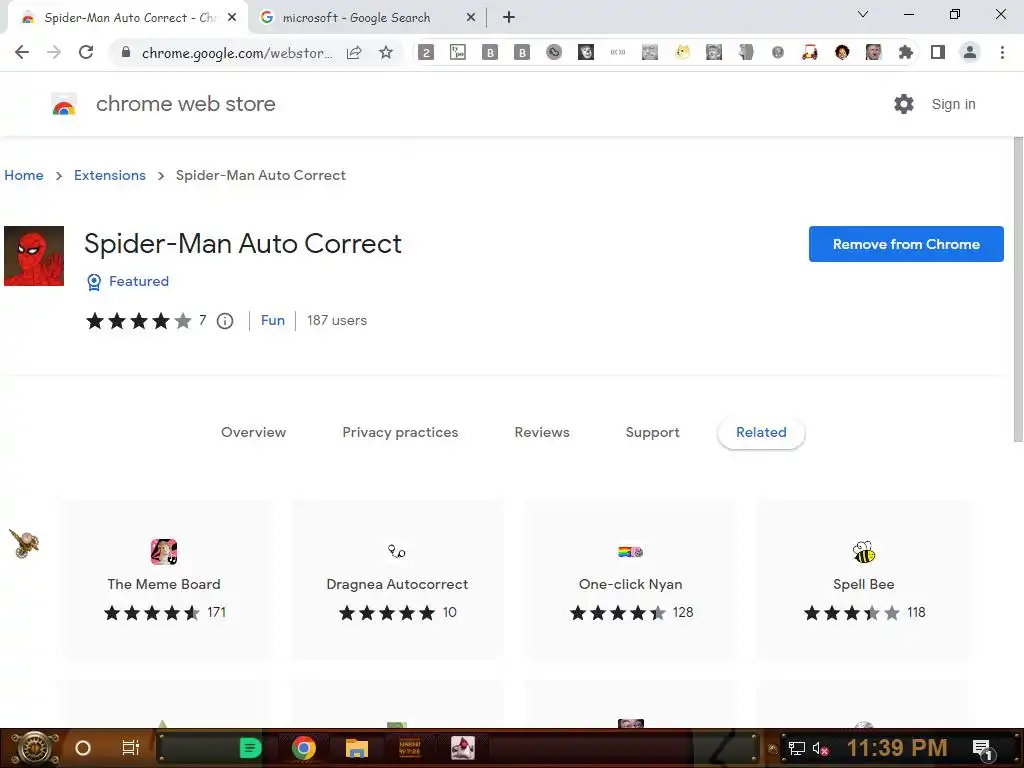Click the Spider-Man extension logo image
The height and width of the screenshot is (768, 1024).
click(x=34, y=256)
